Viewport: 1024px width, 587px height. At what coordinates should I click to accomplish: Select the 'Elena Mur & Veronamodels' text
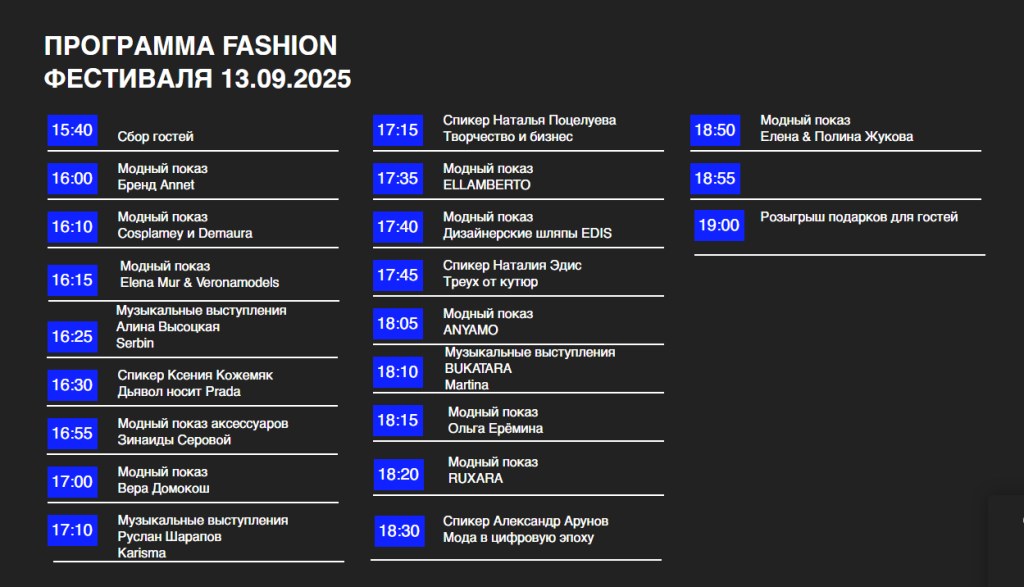[x=199, y=282]
